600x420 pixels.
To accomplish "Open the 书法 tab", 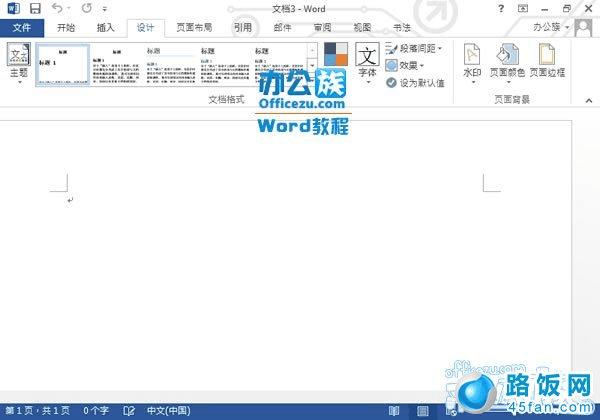I will (402, 28).
